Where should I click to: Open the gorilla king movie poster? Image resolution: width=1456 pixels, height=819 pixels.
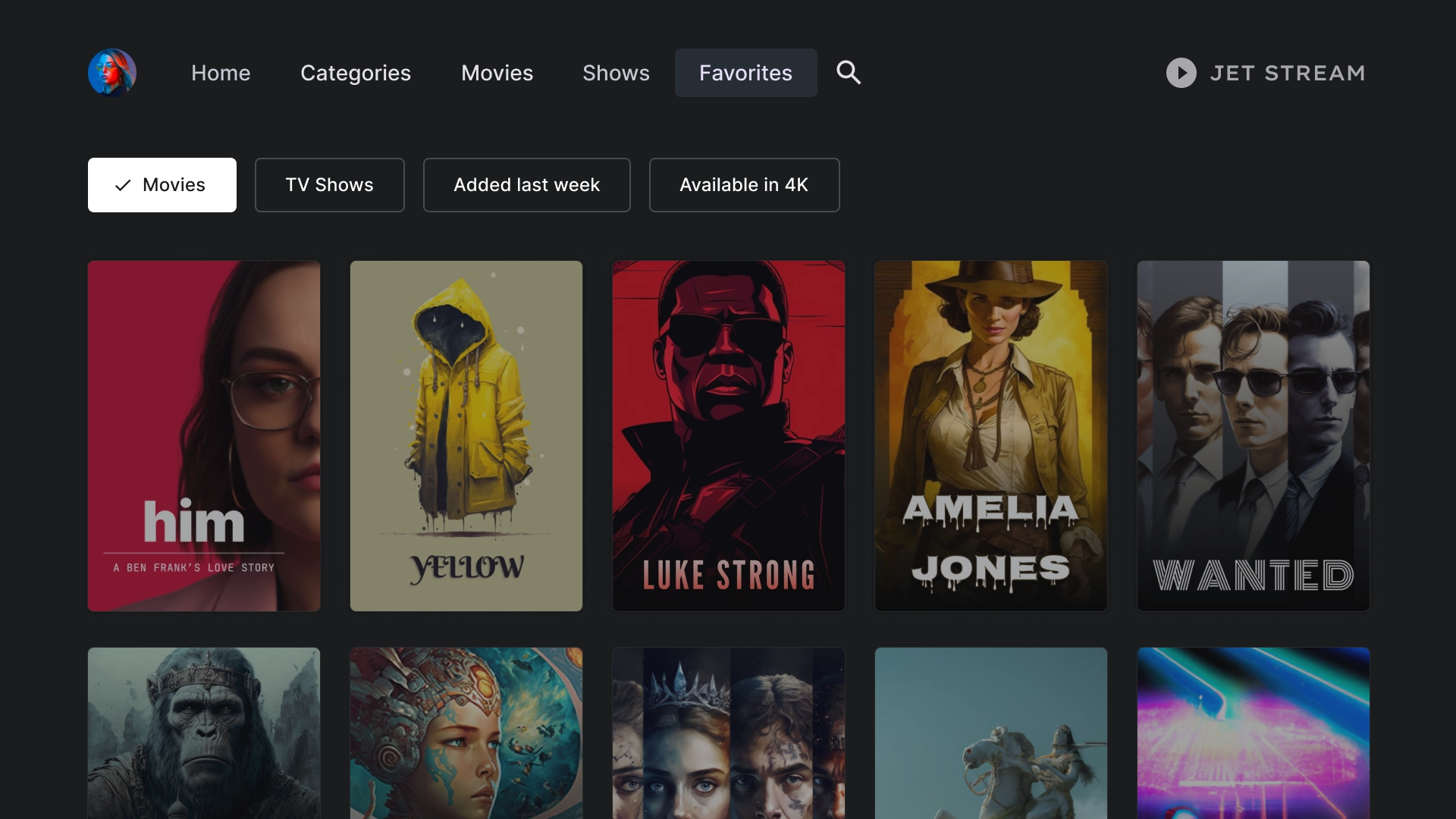point(204,733)
